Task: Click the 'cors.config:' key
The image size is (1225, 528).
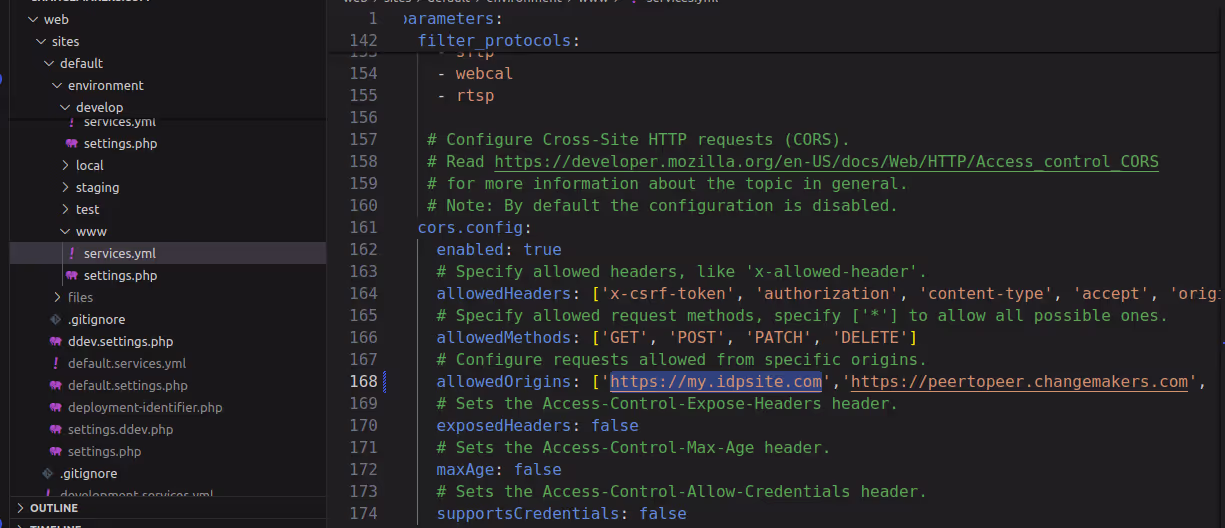Action: click(x=475, y=228)
